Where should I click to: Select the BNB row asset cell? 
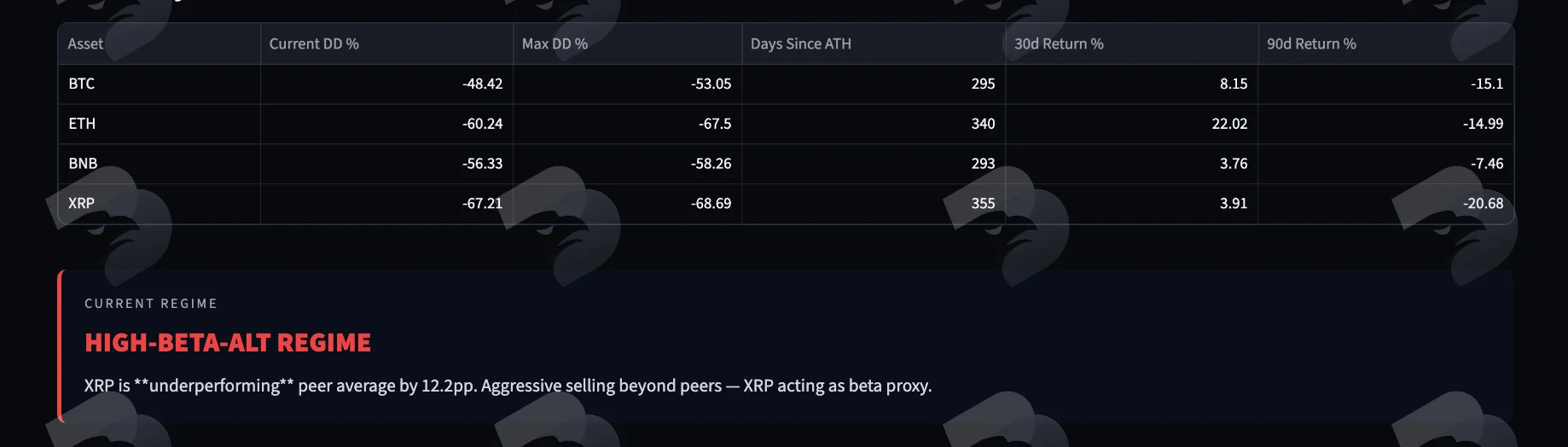[x=159, y=164]
